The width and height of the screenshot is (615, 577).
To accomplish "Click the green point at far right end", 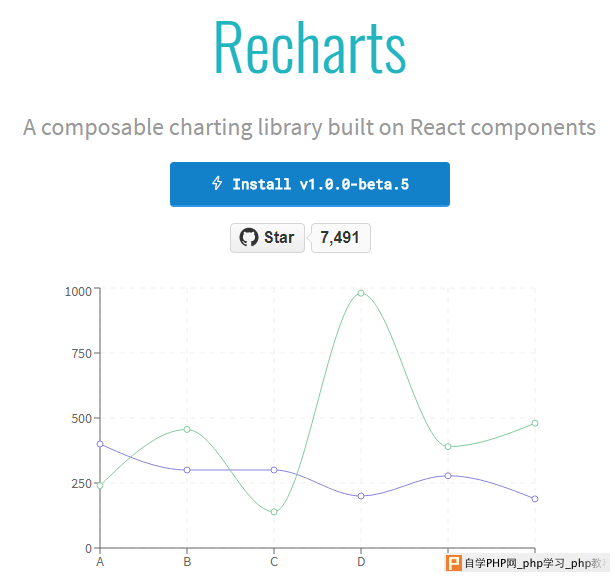I will click(535, 424).
